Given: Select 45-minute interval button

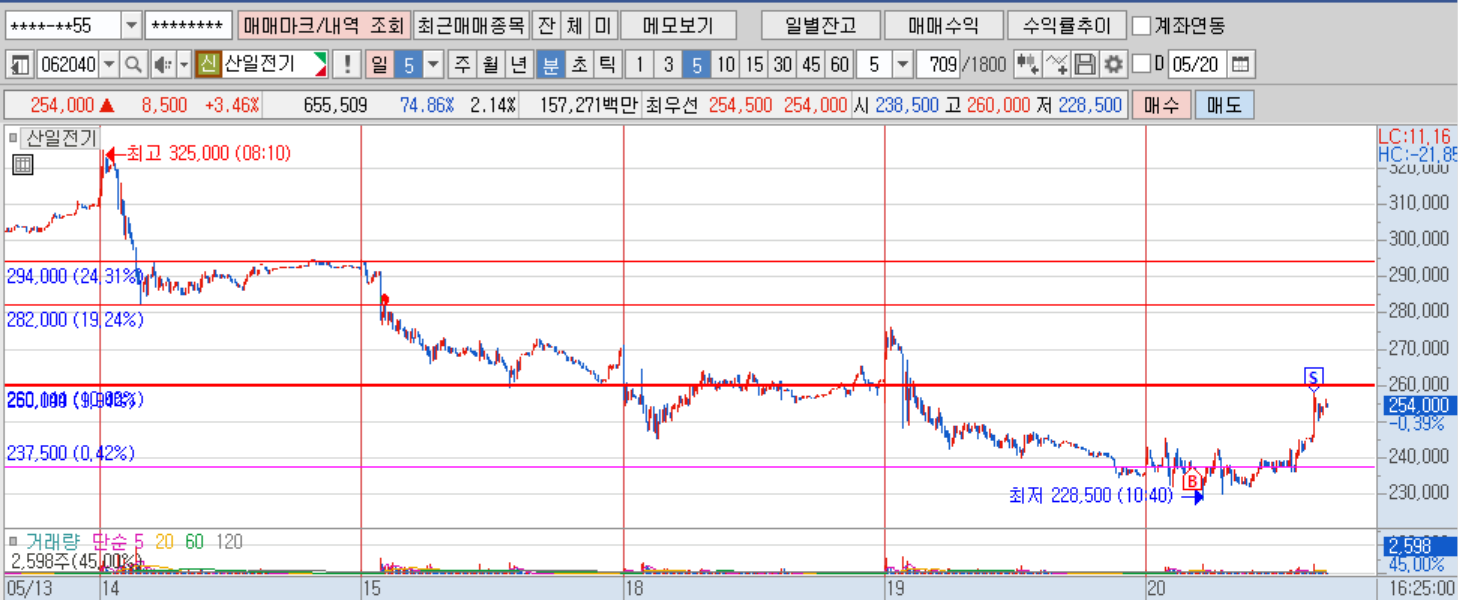Looking at the screenshot, I should click(811, 65).
